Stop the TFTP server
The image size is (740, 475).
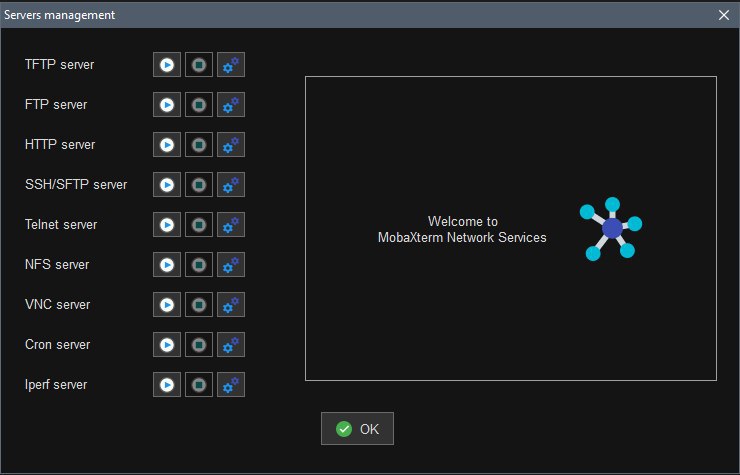point(199,65)
